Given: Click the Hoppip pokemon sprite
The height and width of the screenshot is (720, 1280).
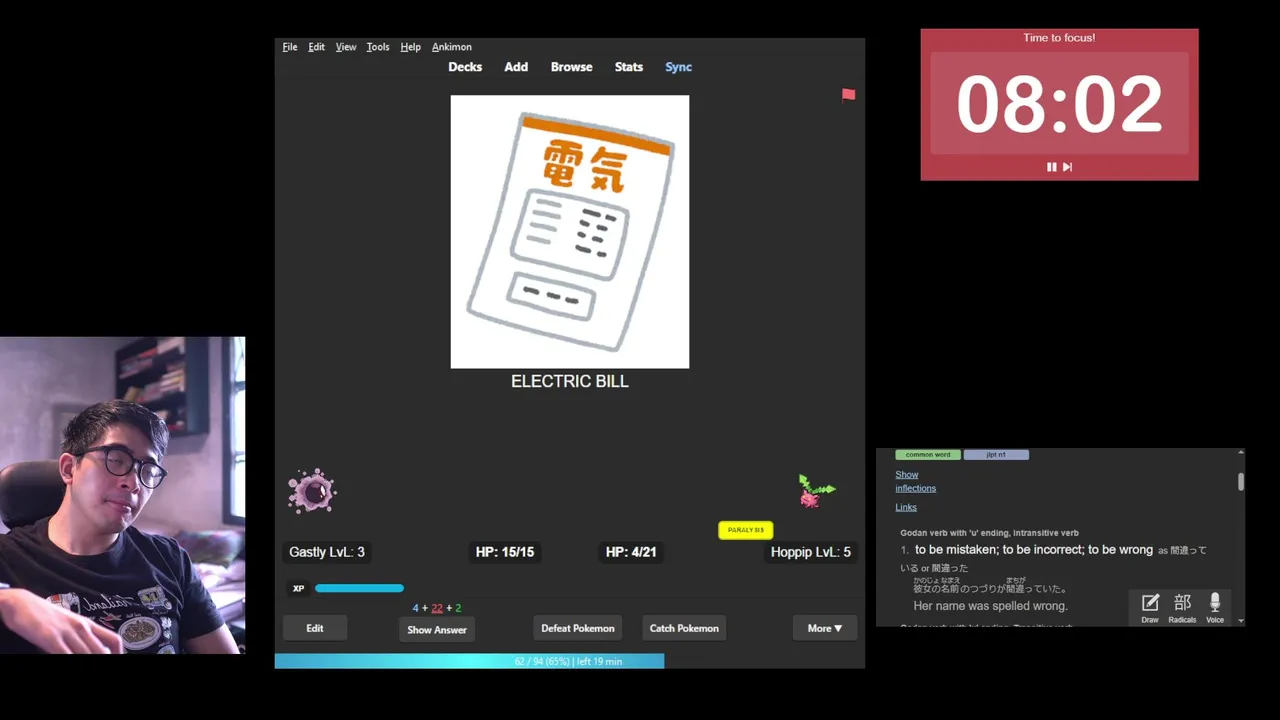Looking at the screenshot, I should 816,491.
